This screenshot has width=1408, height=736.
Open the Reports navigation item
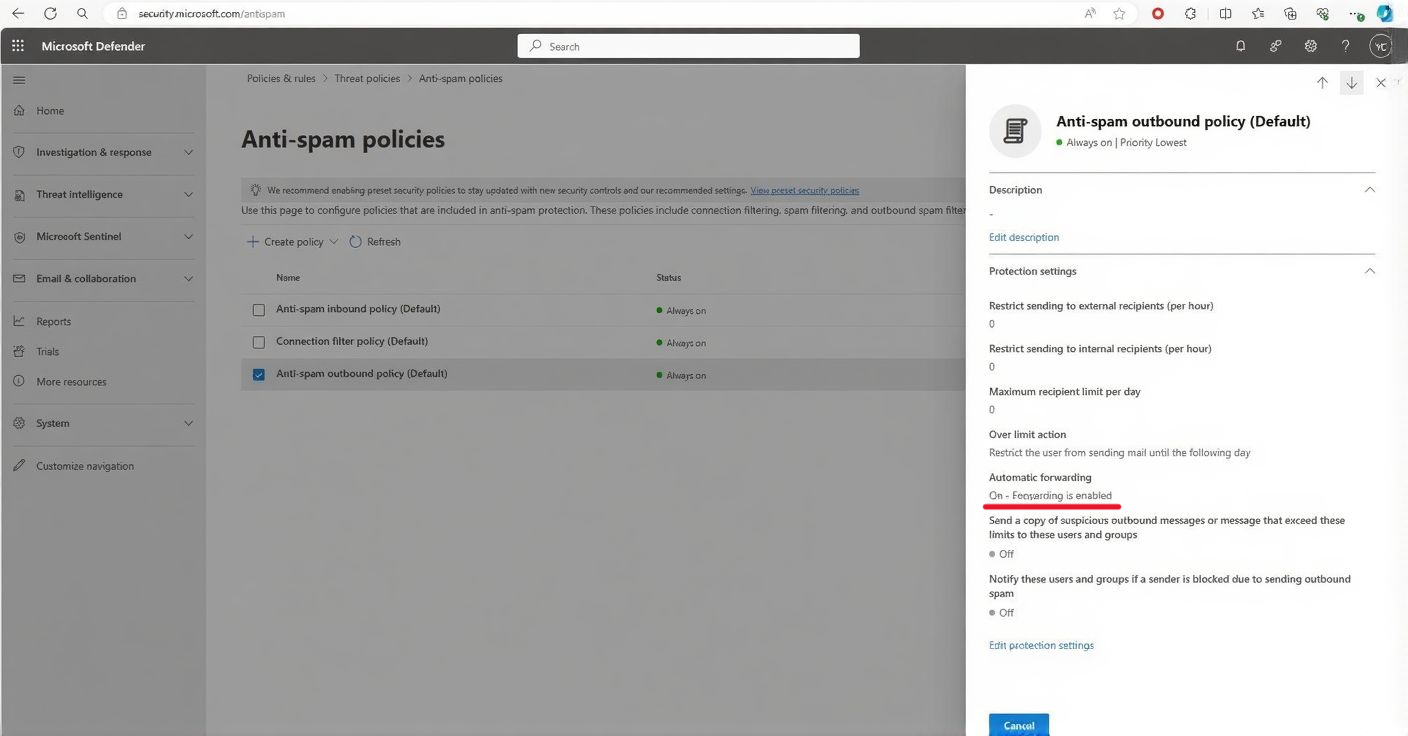tap(54, 322)
